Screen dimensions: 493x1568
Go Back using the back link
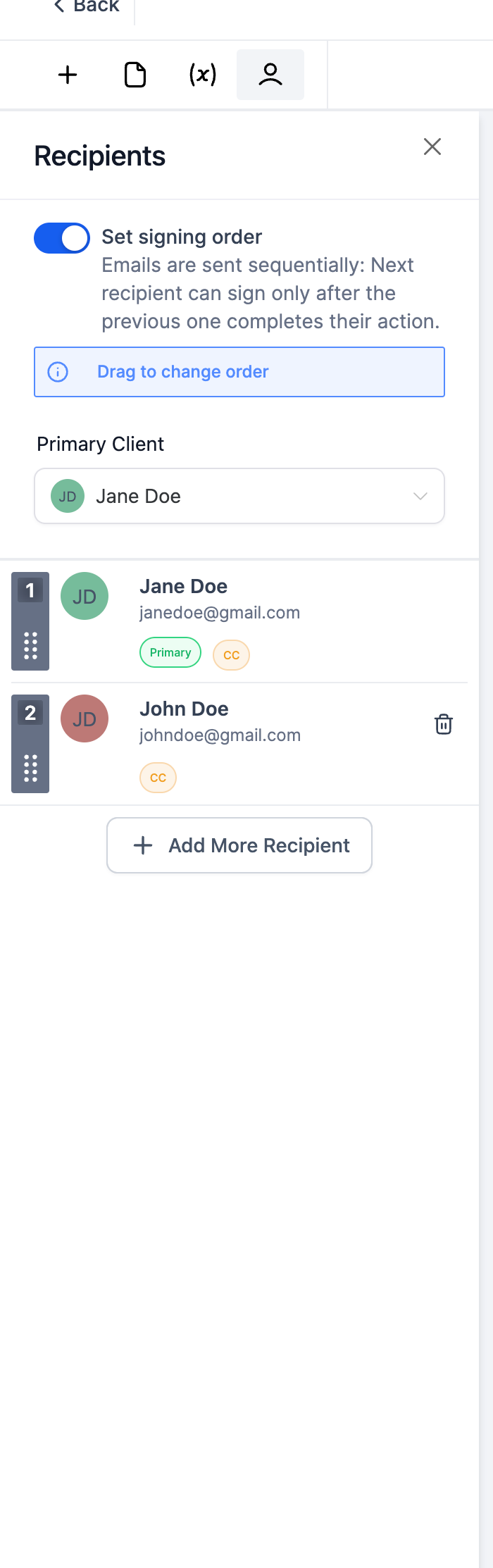87,6
